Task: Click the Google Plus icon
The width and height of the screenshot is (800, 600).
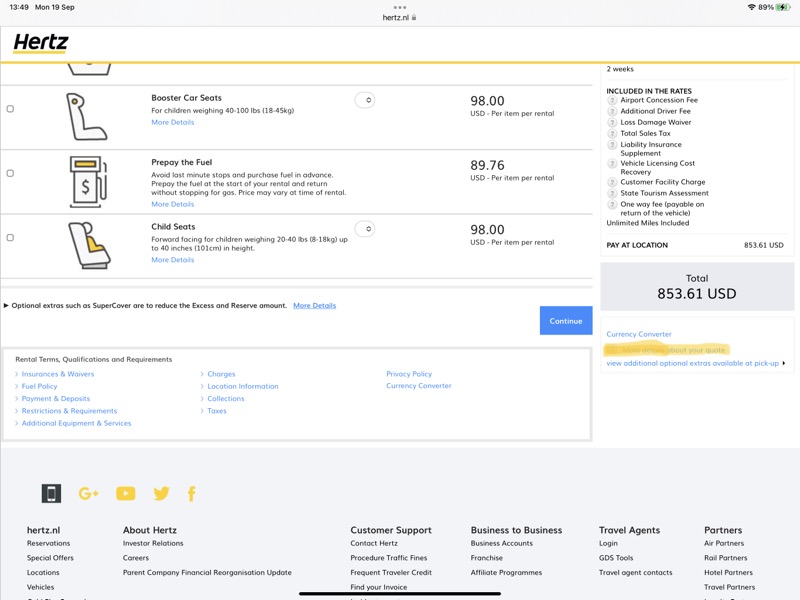Action: tap(88, 493)
